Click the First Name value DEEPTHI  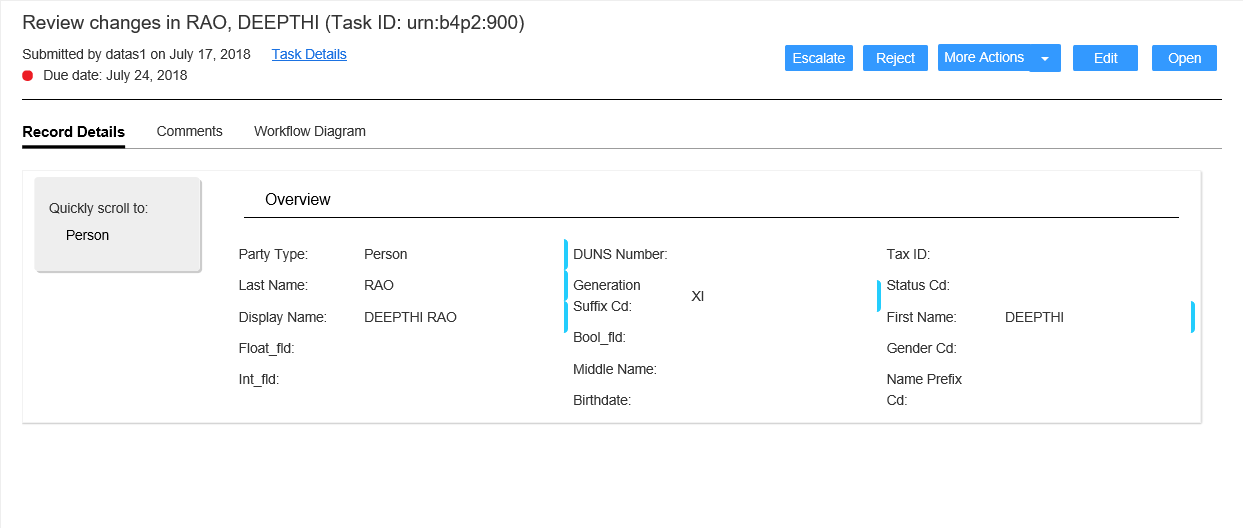pyautogui.click(x=1034, y=317)
